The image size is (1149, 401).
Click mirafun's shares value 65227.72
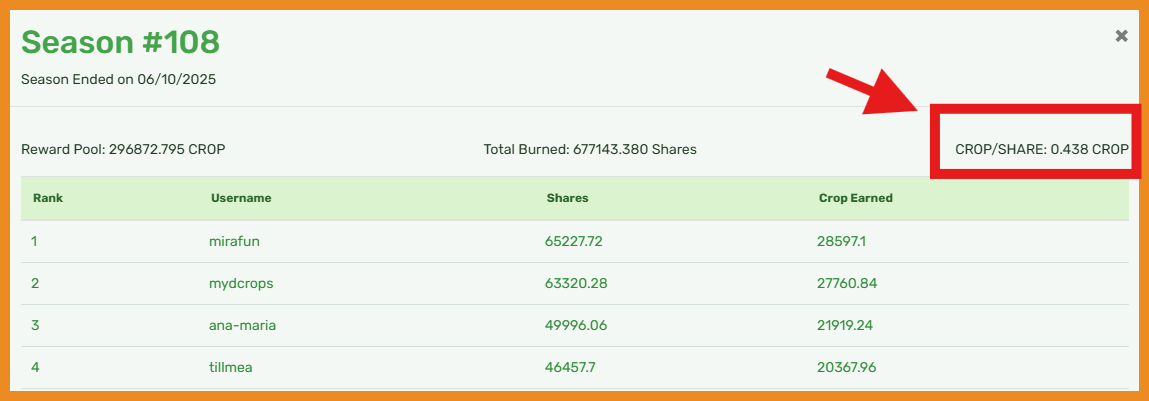[575, 241]
